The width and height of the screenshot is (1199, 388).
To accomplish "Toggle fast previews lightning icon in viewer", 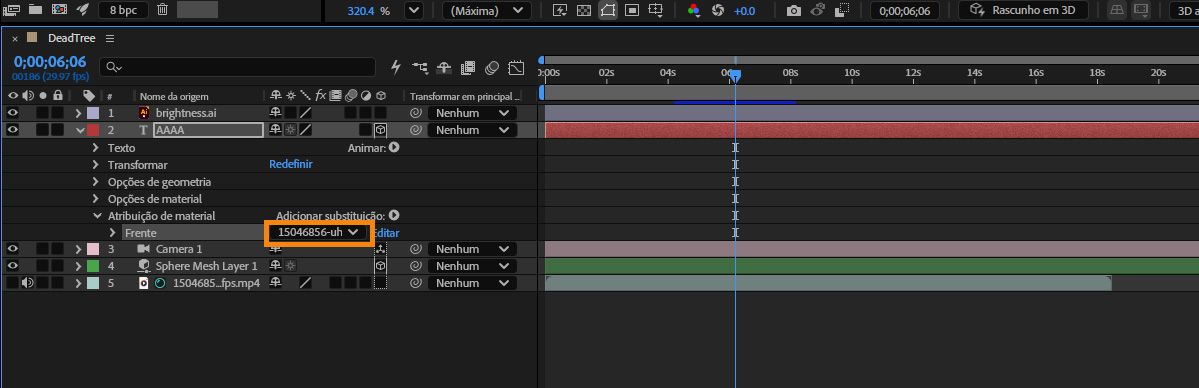I will pos(560,11).
